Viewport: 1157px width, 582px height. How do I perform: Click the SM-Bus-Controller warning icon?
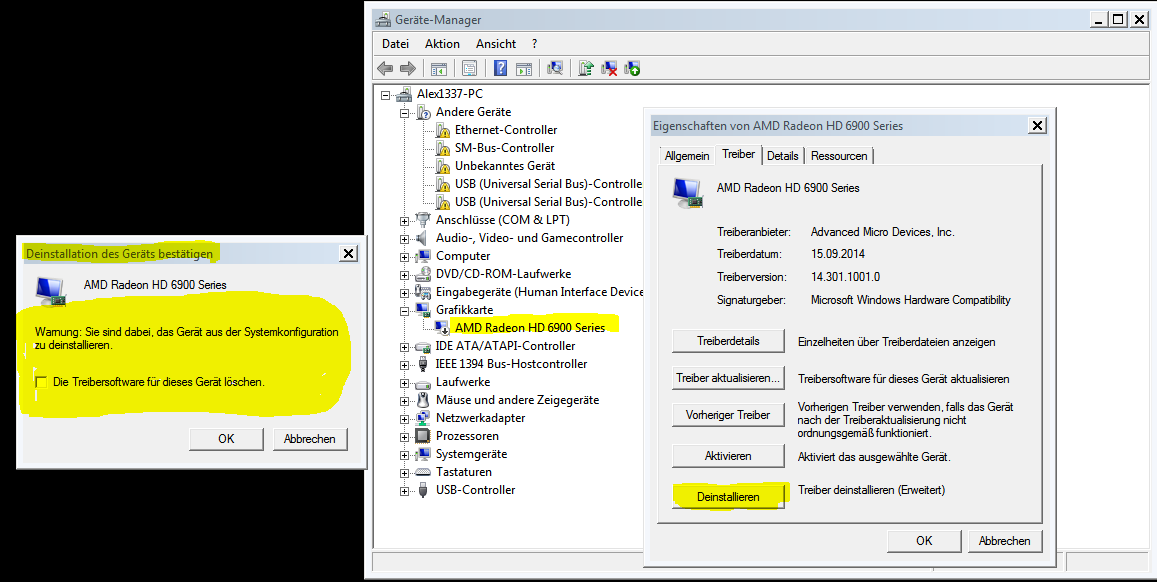443,148
